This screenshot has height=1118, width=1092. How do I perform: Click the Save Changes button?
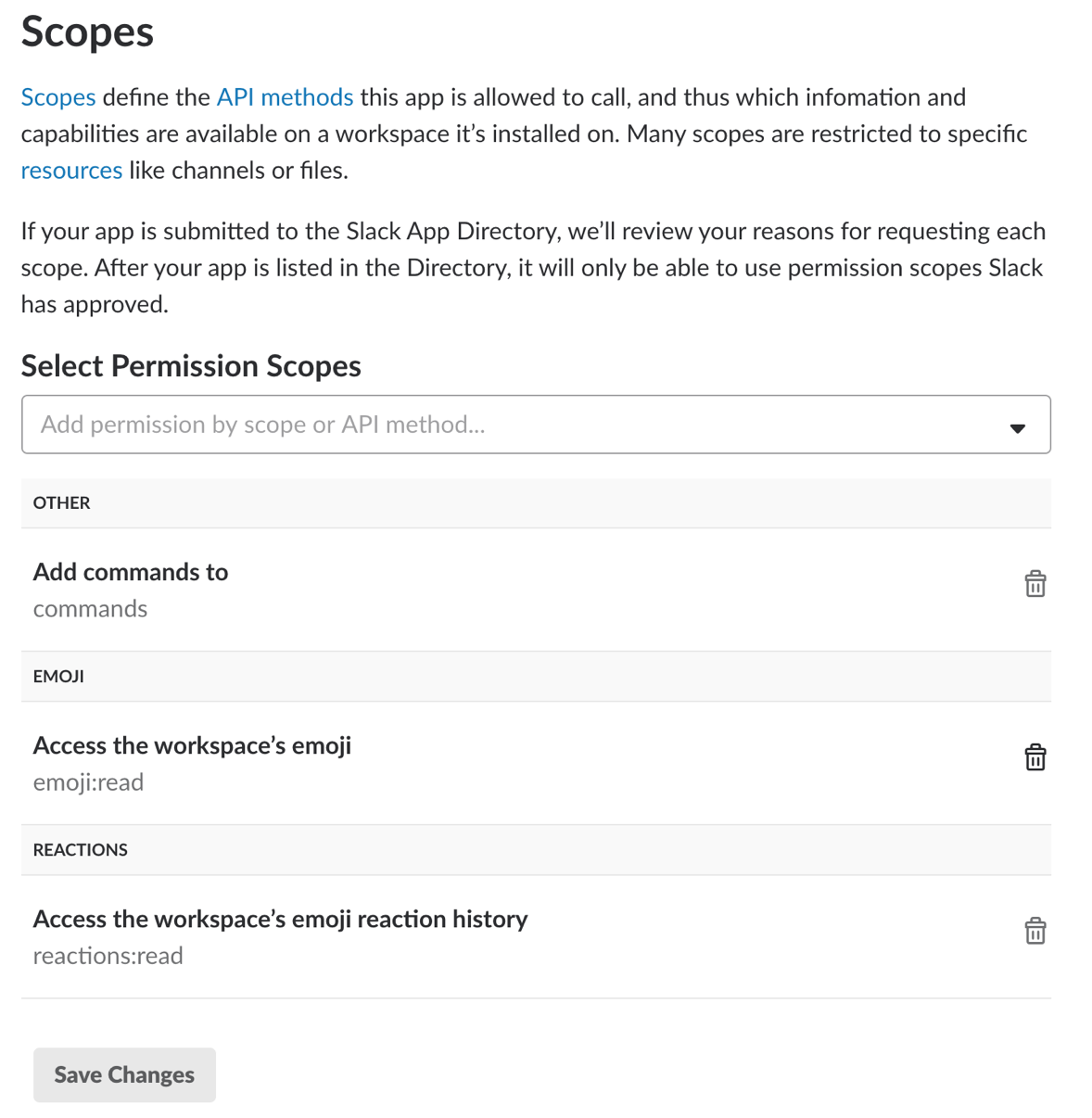pyautogui.click(x=124, y=1074)
